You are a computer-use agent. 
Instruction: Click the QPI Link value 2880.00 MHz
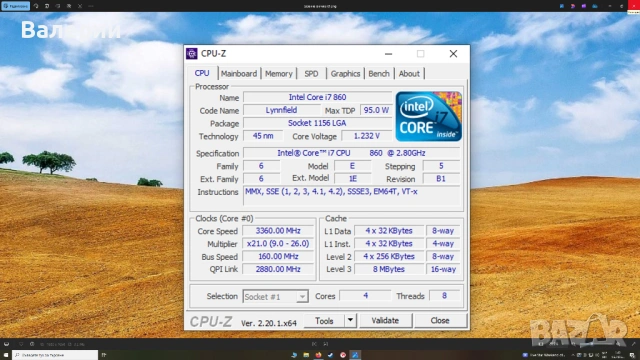coord(278,269)
